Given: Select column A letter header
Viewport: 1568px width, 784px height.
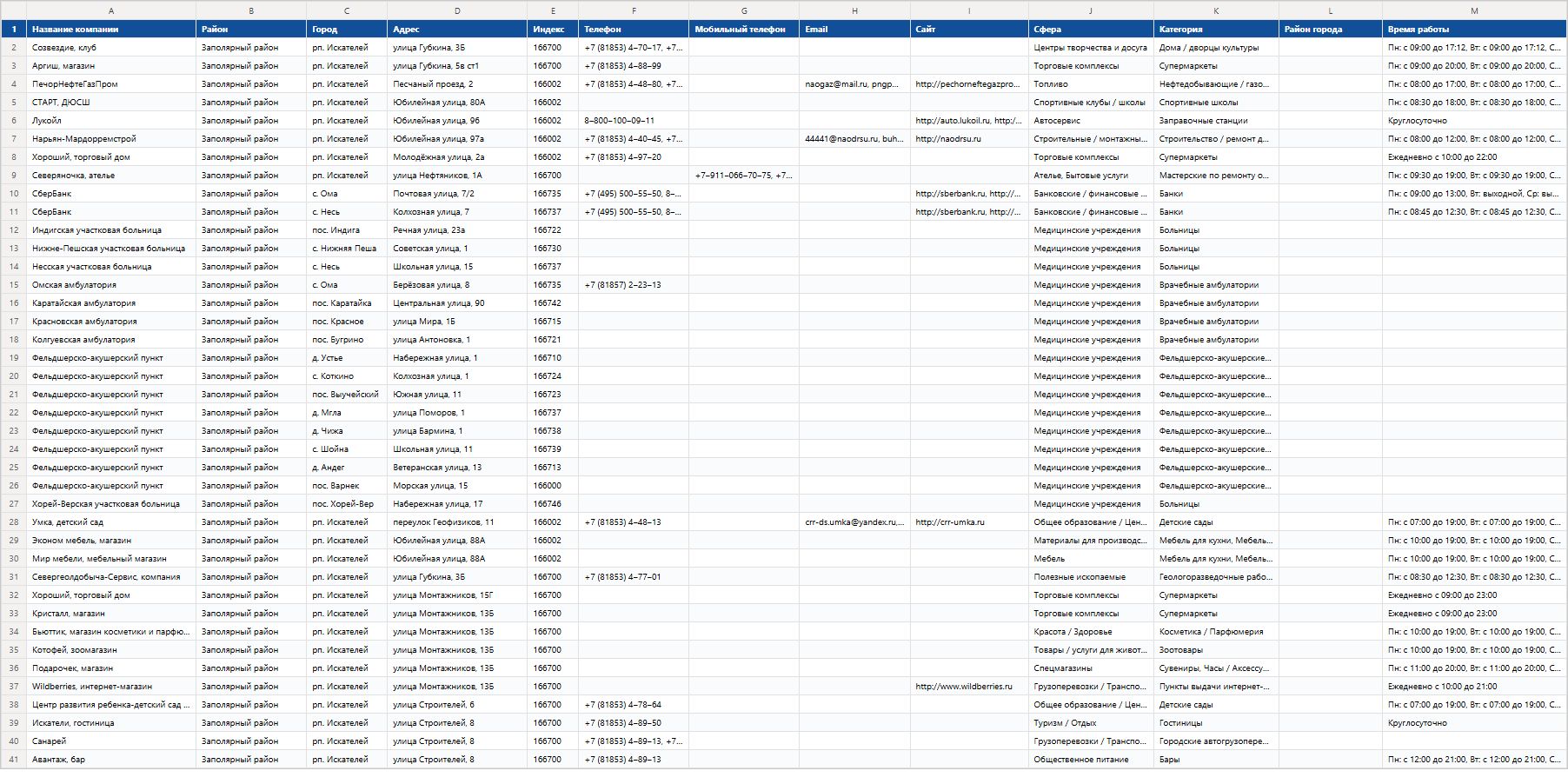Looking at the screenshot, I should click(x=111, y=10).
